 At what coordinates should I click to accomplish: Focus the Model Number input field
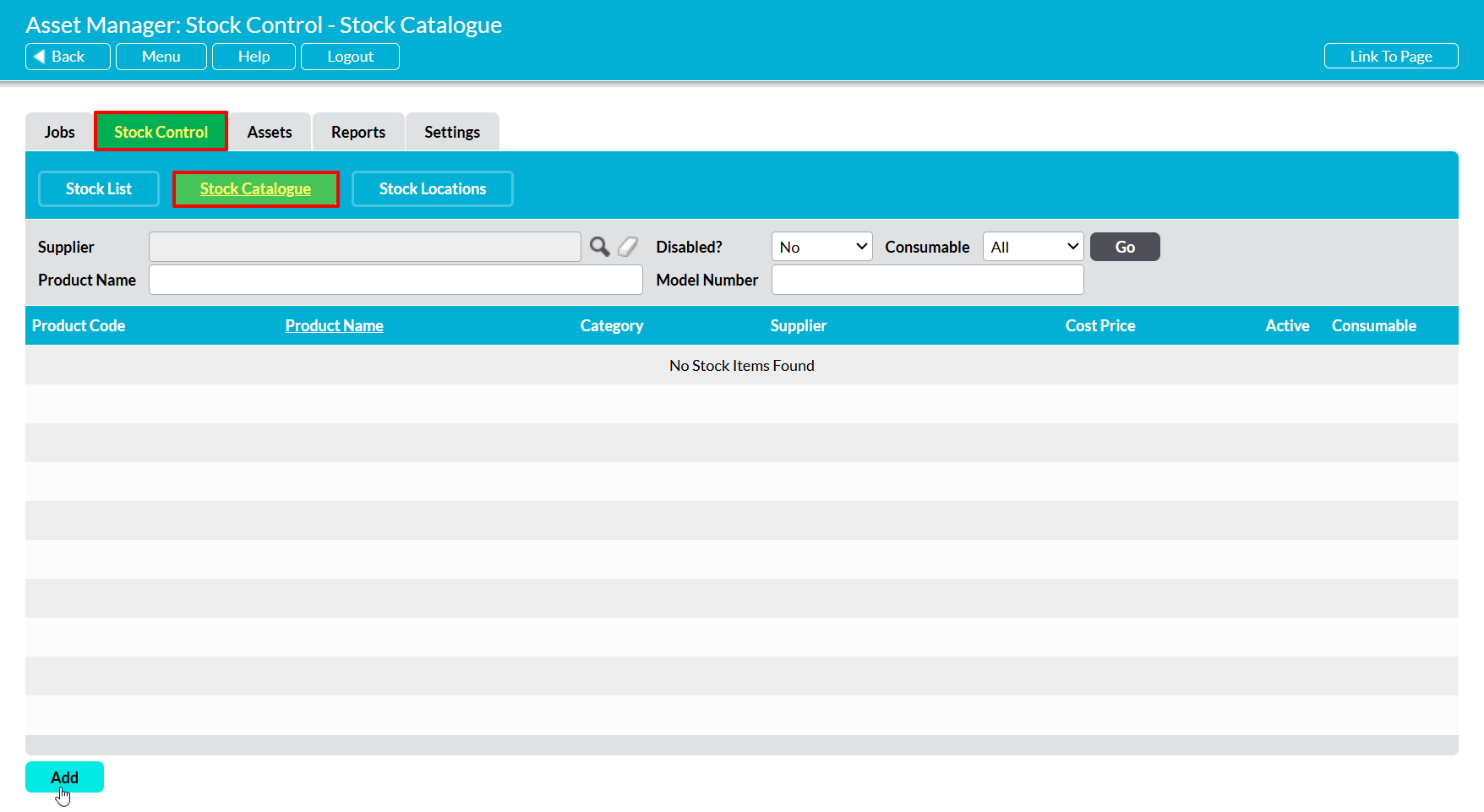click(927, 280)
